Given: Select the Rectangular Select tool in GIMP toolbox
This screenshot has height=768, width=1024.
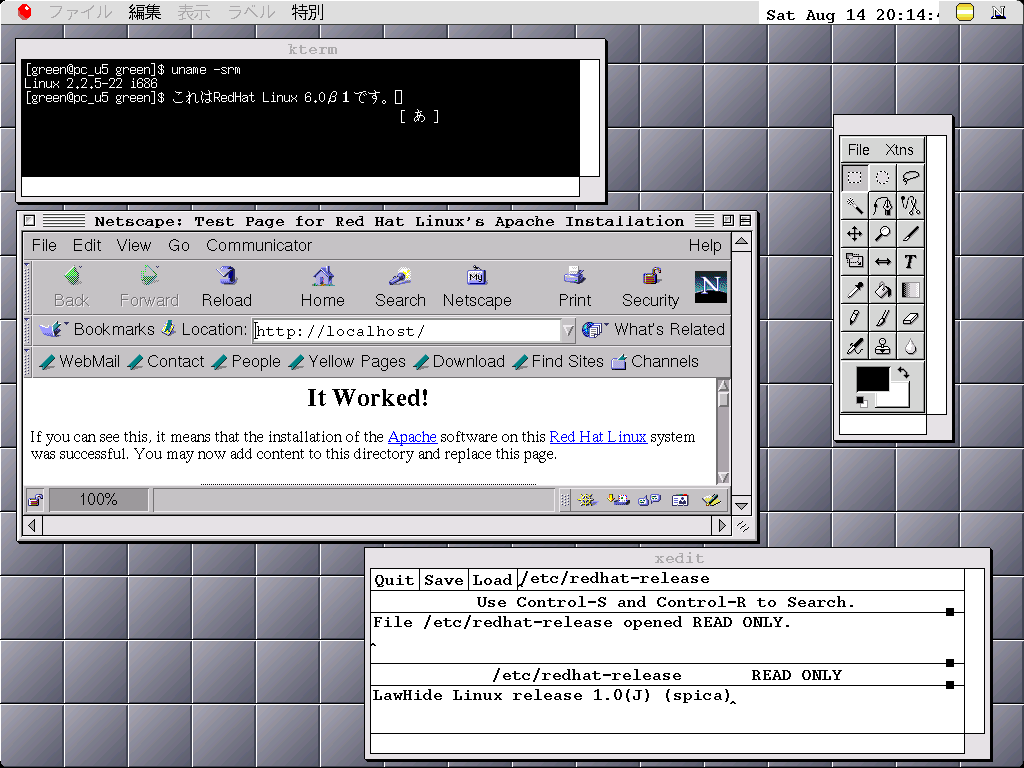Looking at the screenshot, I should (854, 178).
